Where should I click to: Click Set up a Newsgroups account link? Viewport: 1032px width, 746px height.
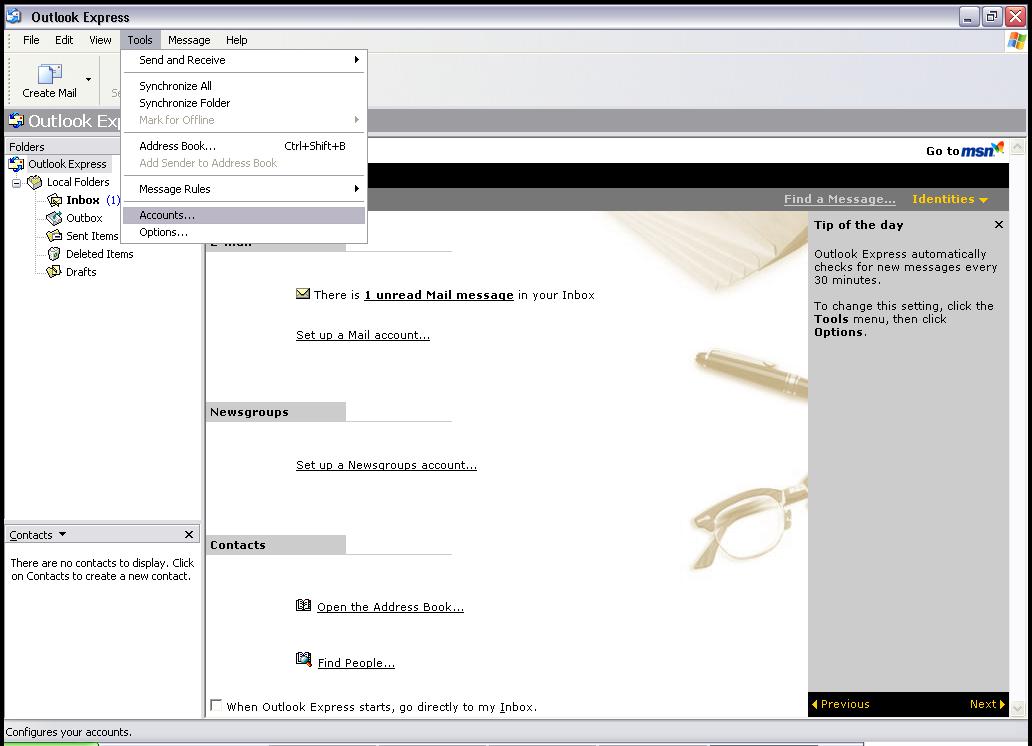pos(386,465)
